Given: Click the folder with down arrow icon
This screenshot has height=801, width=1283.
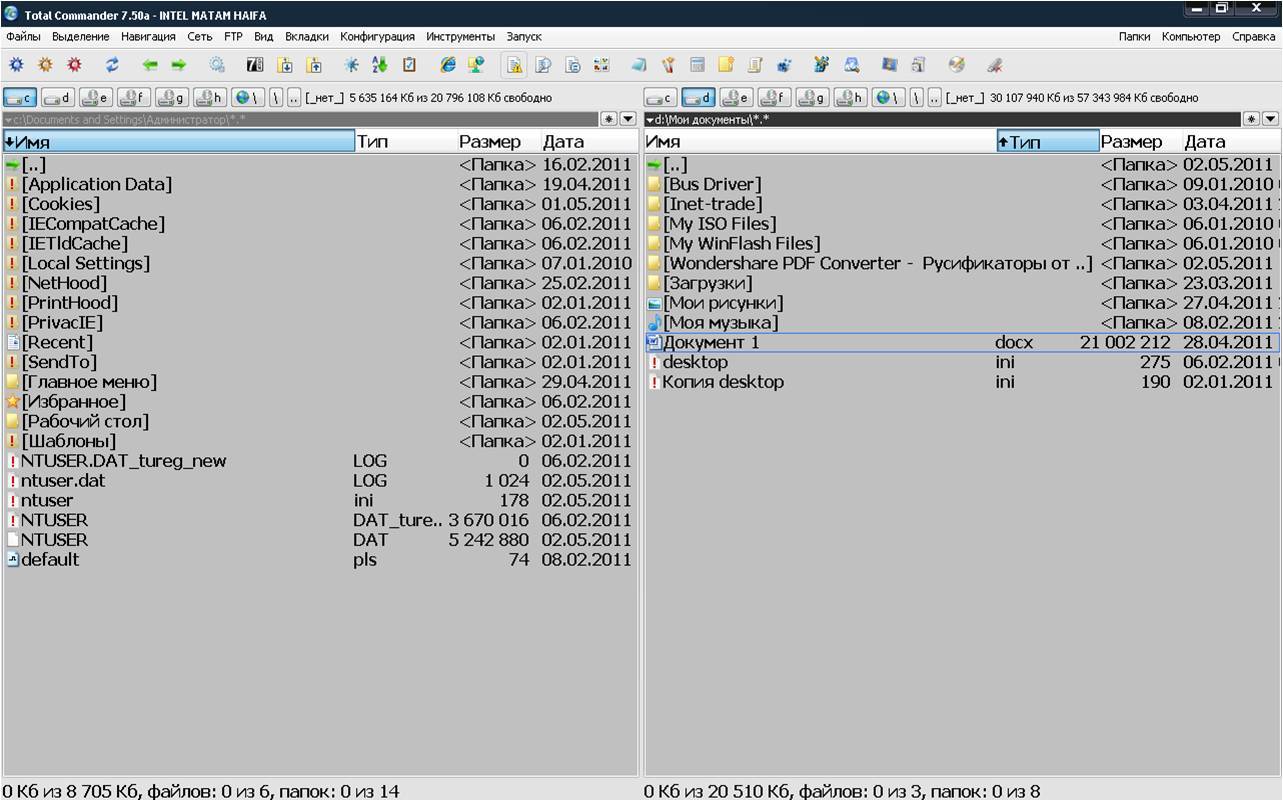Looking at the screenshot, I should tap(285, 65).
